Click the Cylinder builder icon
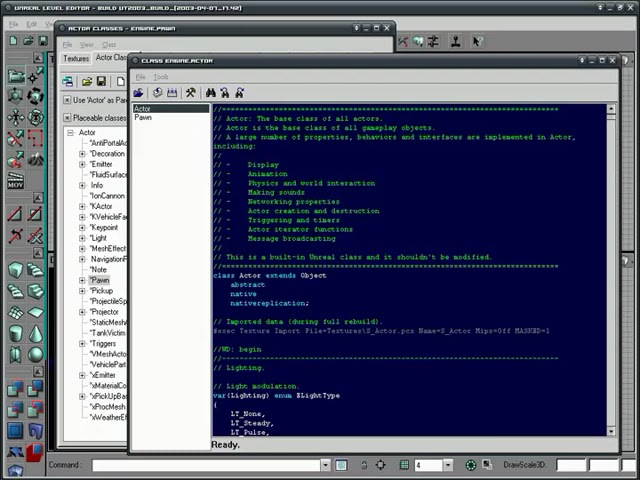The height and width of the screenshot is (480, 640). pyautogui.click(x=16, y=333)
